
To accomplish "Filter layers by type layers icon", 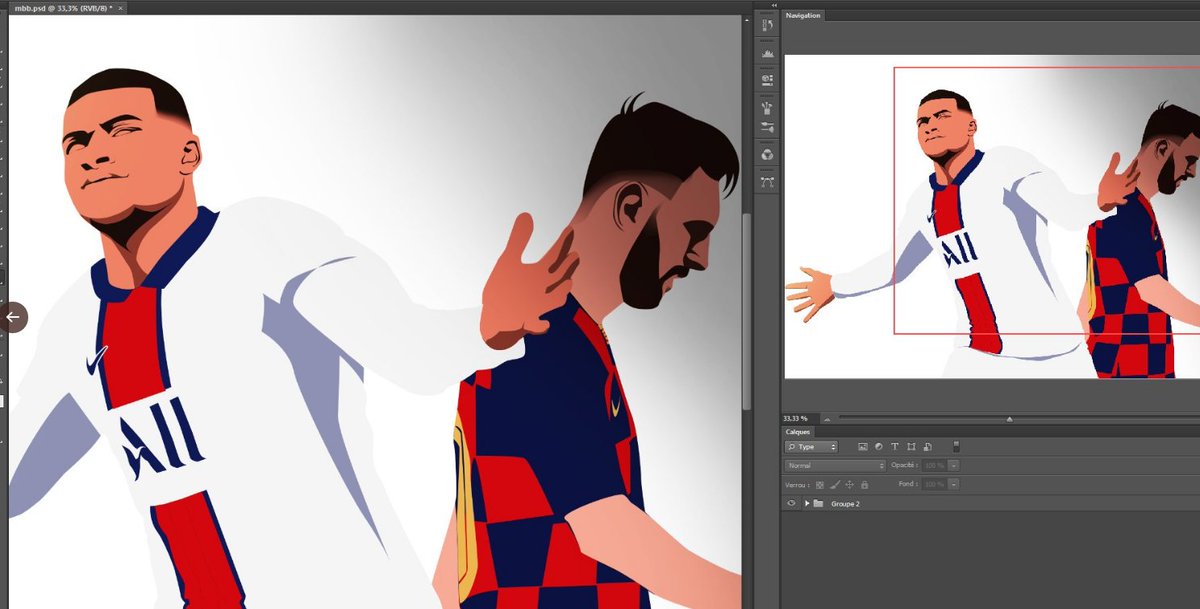I will pyautogui.click(x=895, y=447).
